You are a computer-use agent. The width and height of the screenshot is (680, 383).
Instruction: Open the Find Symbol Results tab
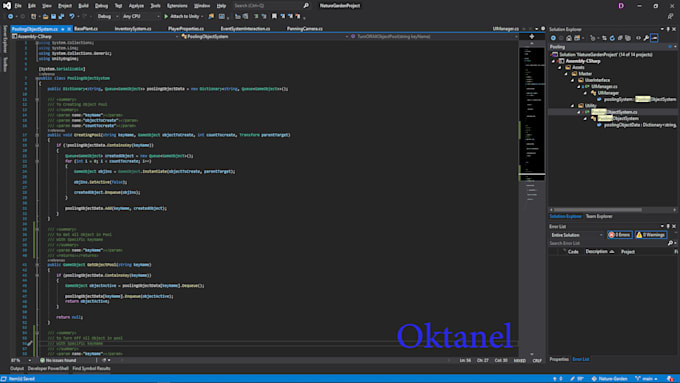[92, 368]
